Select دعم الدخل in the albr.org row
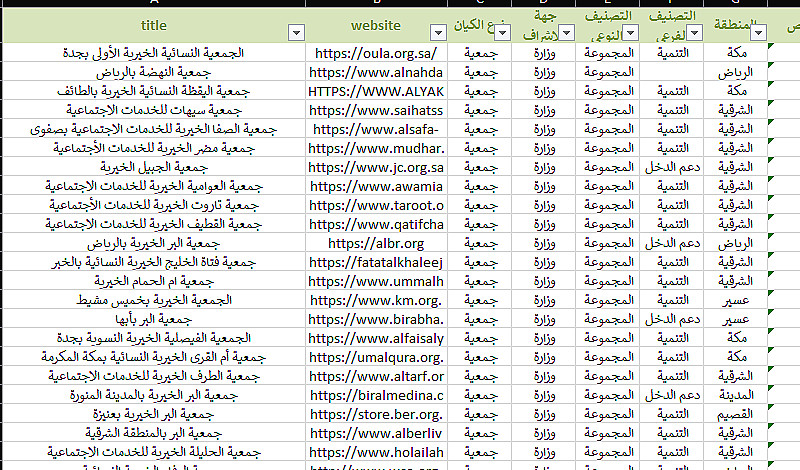The image size is (800, 470). [672, 243]
